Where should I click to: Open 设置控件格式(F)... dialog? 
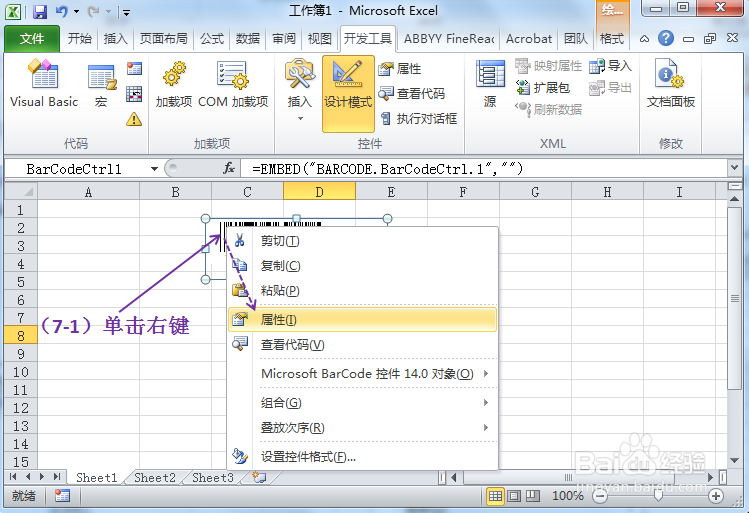coord(362,457)
